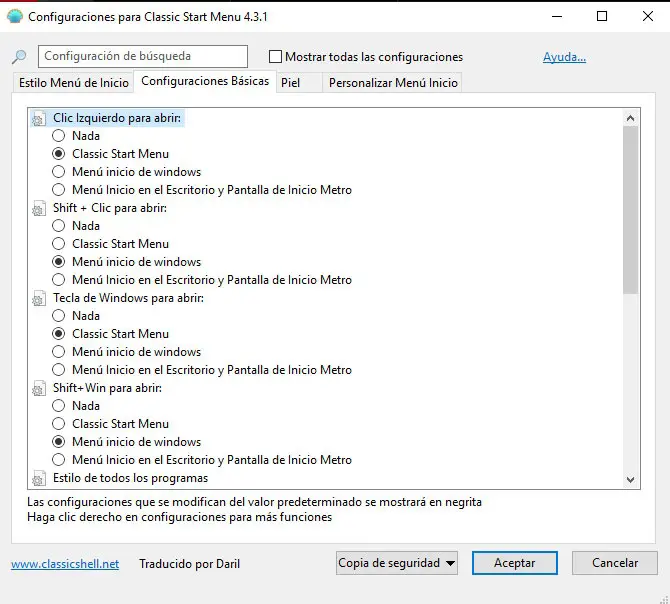Select Nada under Shift + Clic para abrir

click(59, 226)
